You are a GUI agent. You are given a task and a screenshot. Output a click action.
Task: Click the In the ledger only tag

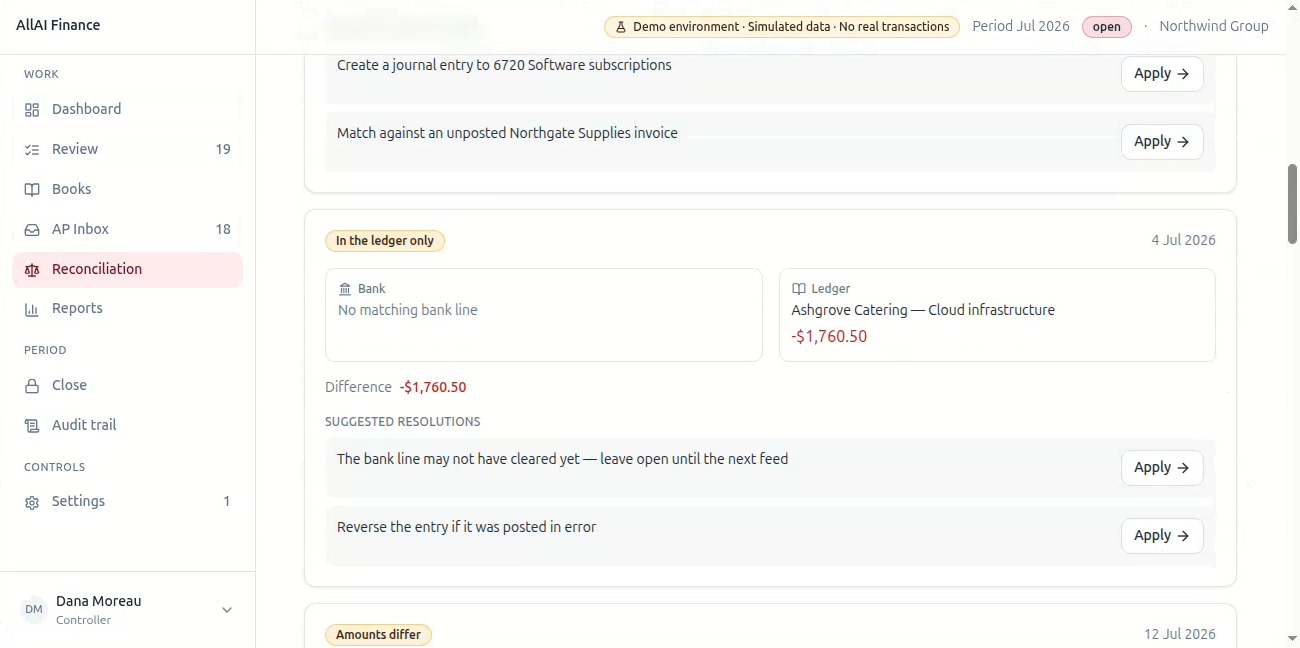coord(385,241)
